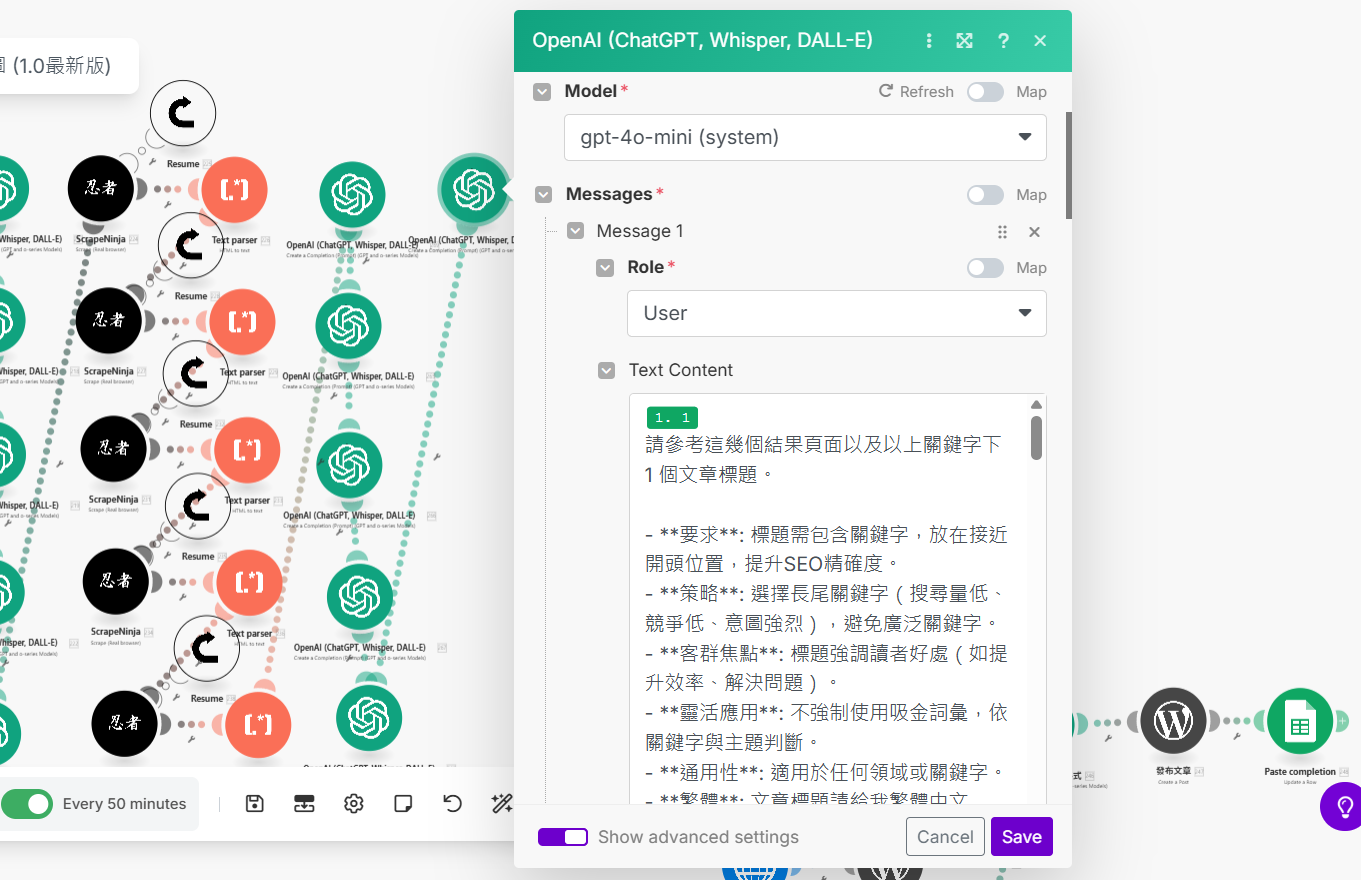This screenshot has width=1361, height=880.
Task: Click the Text Content inner scrollbar thumb
Action: pyautogui.click(x=1036, y=437)
